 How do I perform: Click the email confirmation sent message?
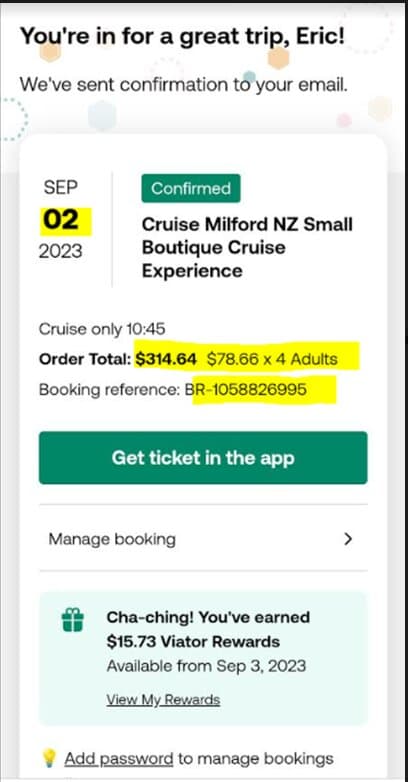click(x=183, y=85)
